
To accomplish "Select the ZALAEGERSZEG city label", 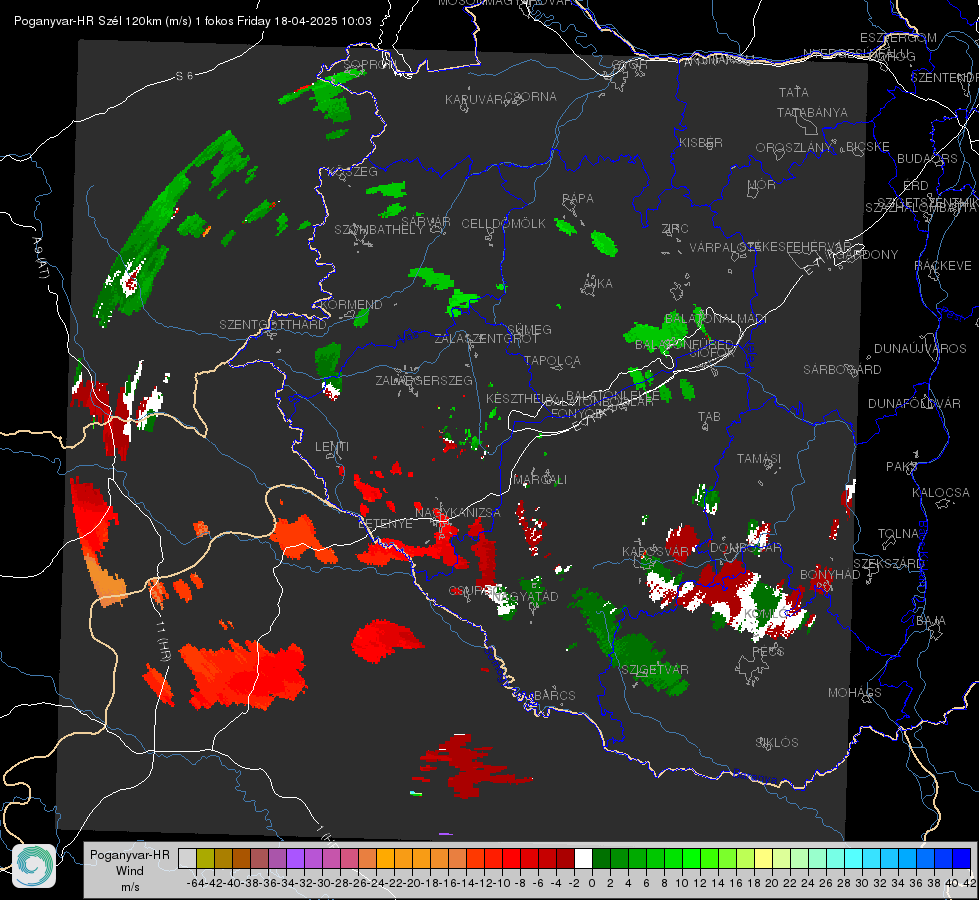I will point(424,380).
